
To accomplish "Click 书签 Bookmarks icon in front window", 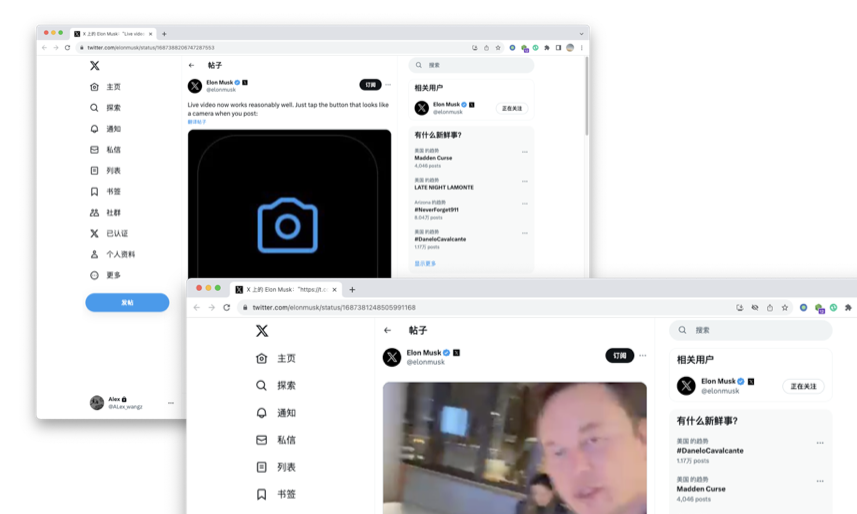I will (261, 494).
